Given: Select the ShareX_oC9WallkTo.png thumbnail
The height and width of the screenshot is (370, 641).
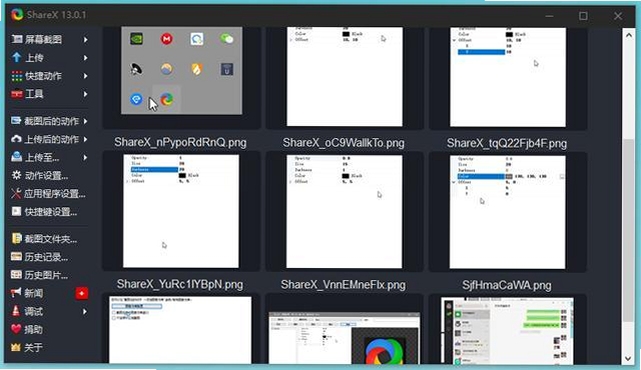Looking at the screenshot, I should point(345,76).
